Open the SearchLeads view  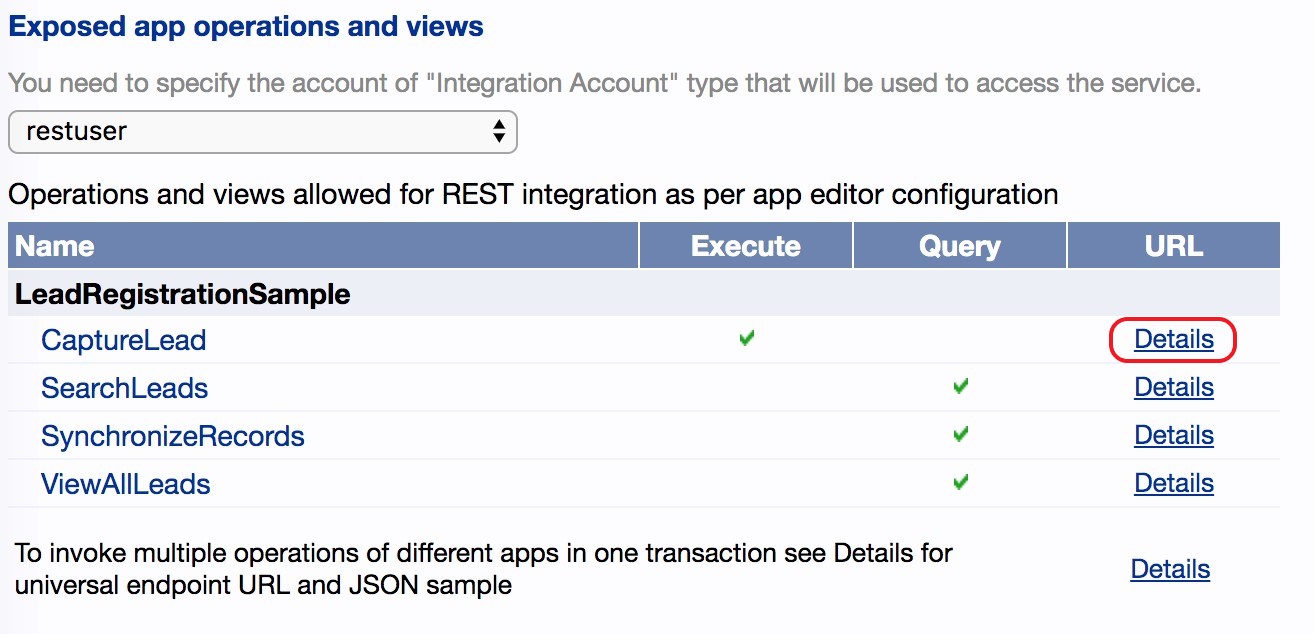pyautogui.click(x=124, y=388)
